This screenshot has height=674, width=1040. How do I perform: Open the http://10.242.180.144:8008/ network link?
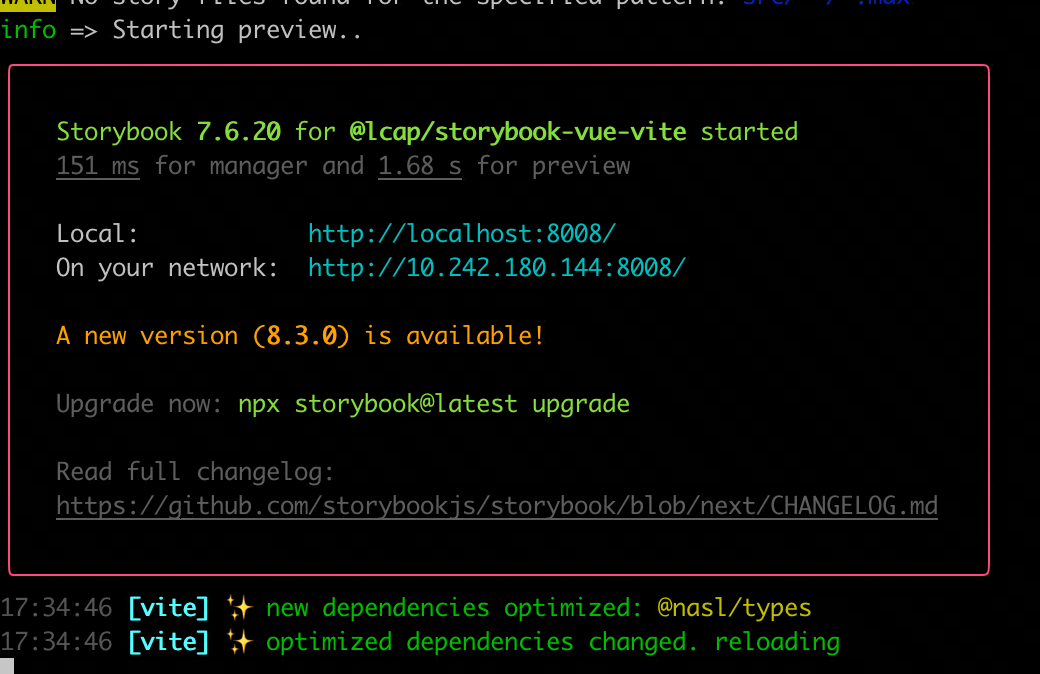(x=497, y=267)
